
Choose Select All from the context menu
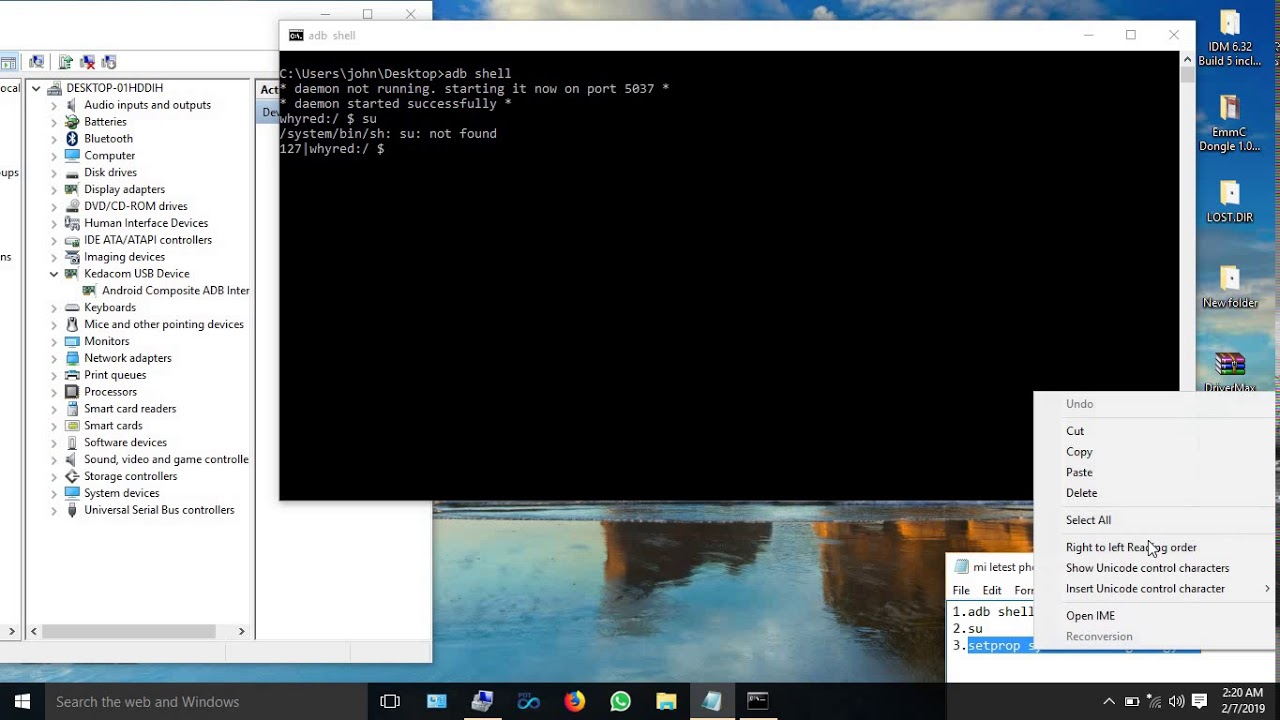[1155, 520]
